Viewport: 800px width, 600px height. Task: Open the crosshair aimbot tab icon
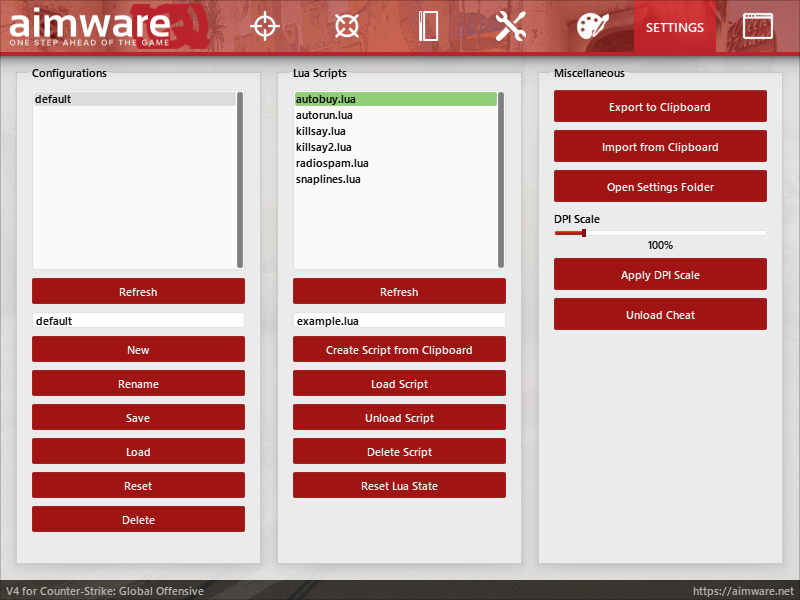264,27
